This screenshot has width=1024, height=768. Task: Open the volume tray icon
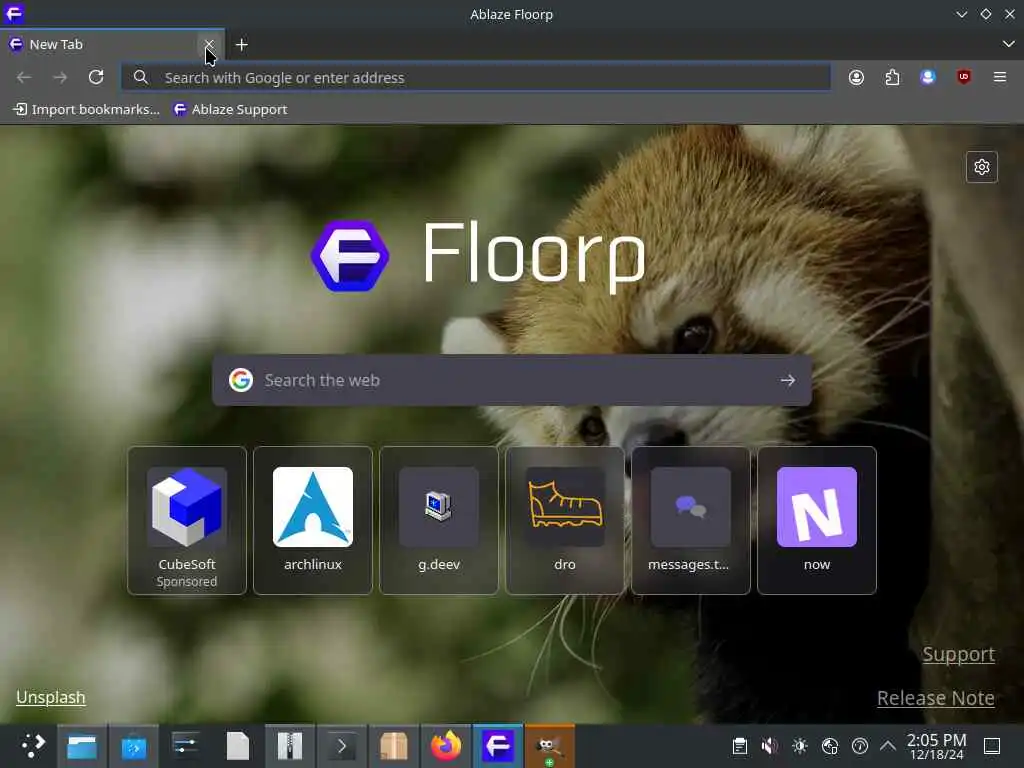tap(769, 746)
